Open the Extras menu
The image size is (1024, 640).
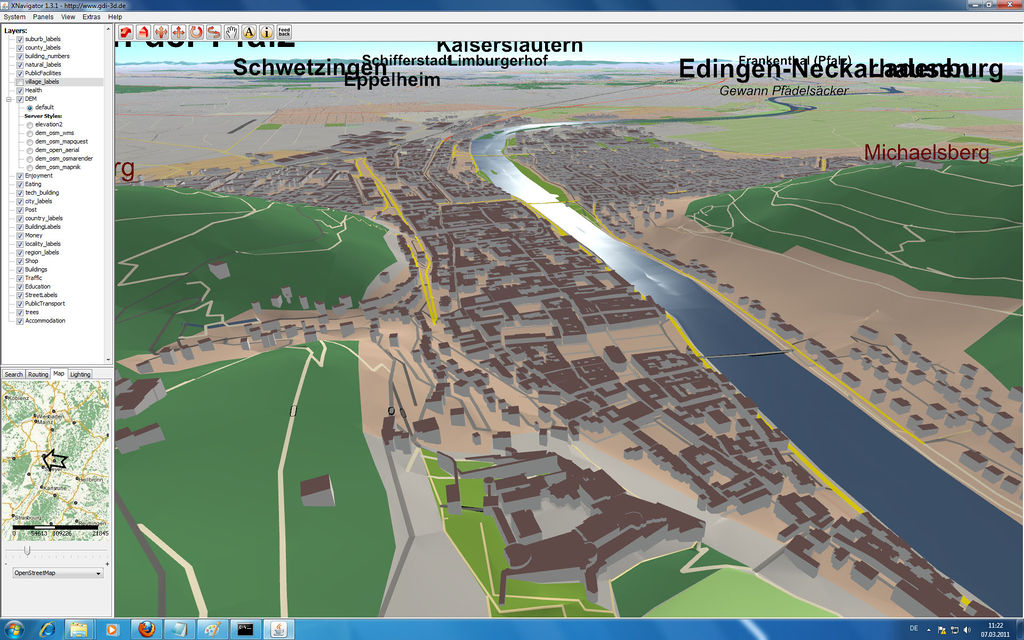91,17
